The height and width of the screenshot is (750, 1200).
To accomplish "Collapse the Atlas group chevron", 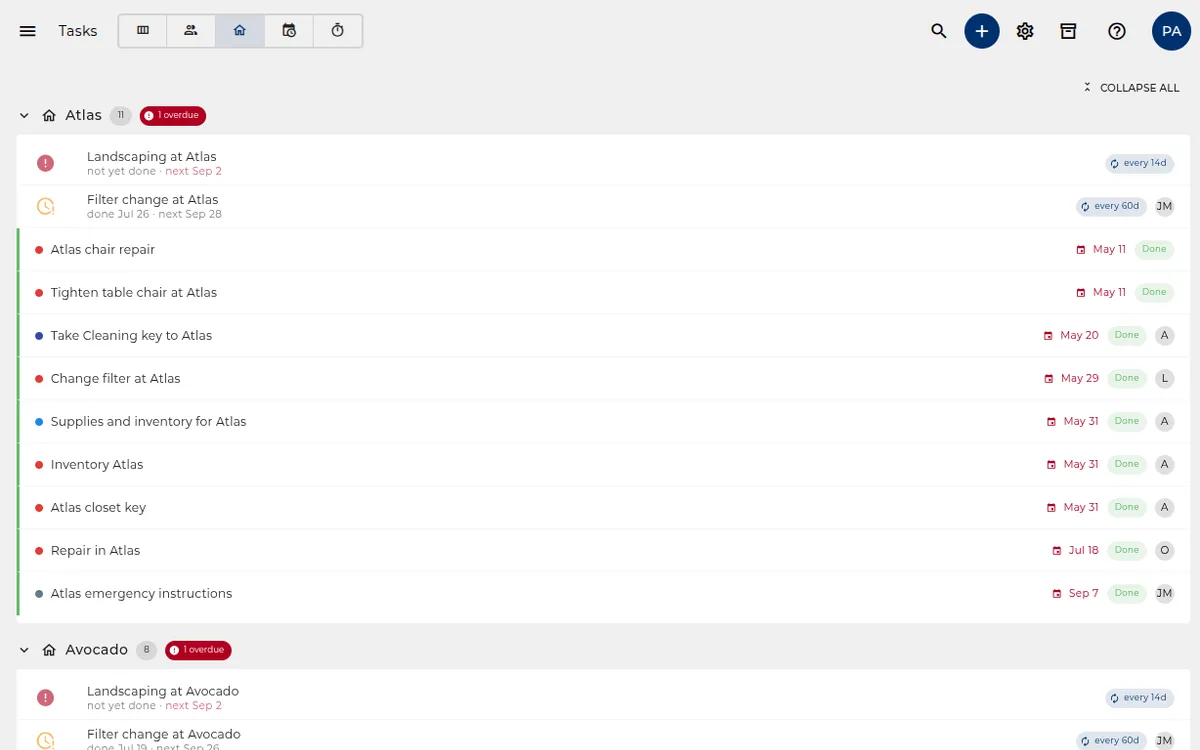I will (x=24, y=116).
